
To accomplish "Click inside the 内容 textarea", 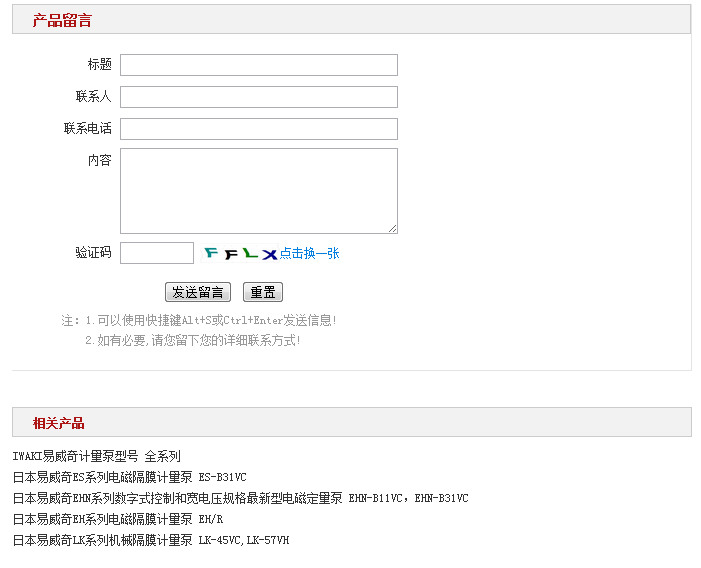I will [259, 191].
